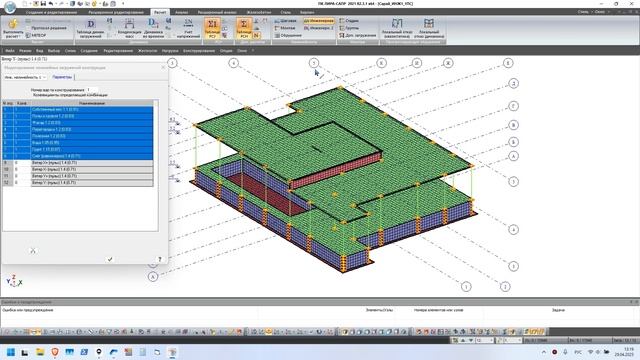Click the language indicator РУС in tray
The width and height of the screenshot is (640, 360).
pyautogui.click(x=578, y=352)
